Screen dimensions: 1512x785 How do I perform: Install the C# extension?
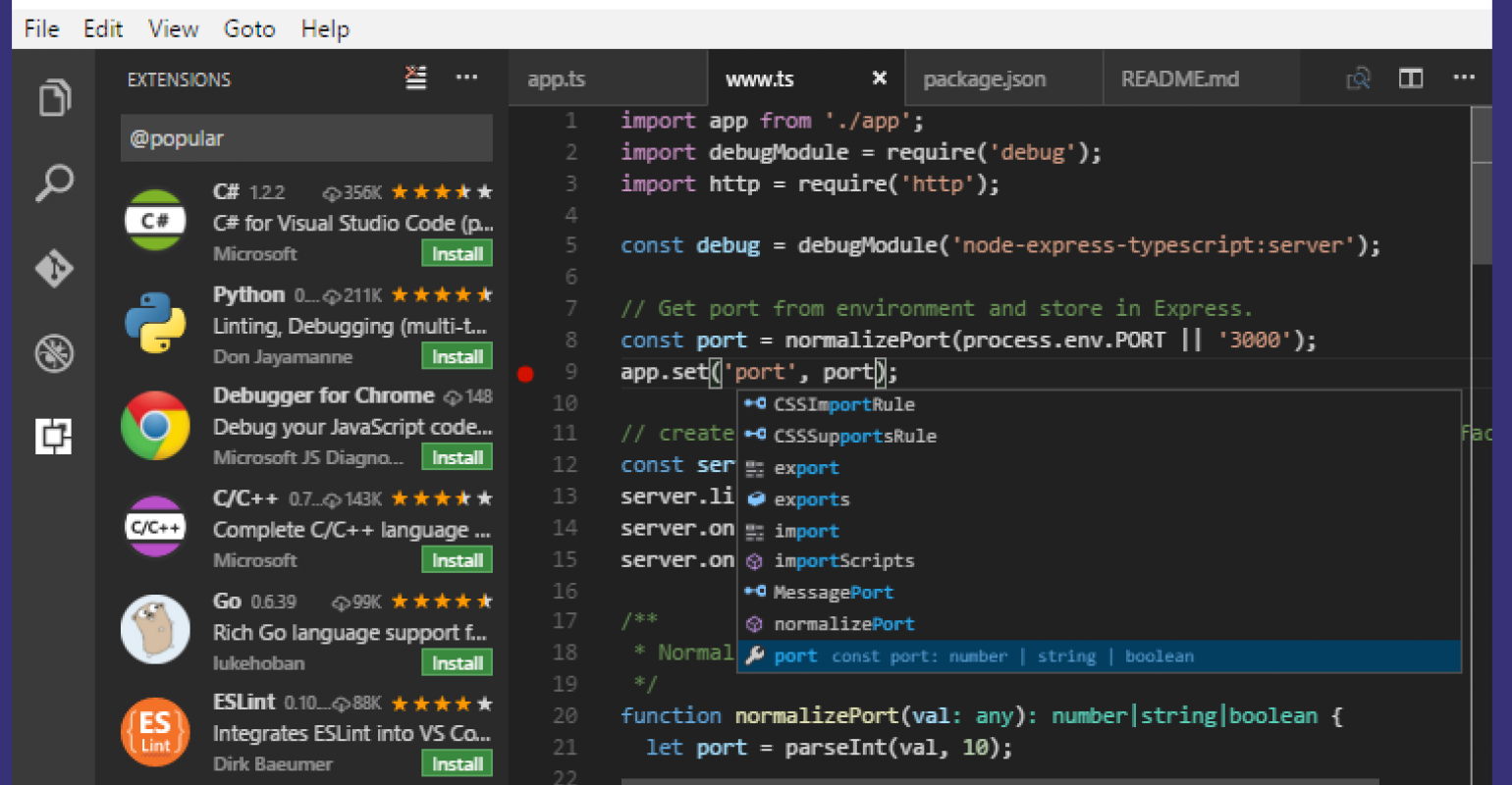click(x=458, y=253)
